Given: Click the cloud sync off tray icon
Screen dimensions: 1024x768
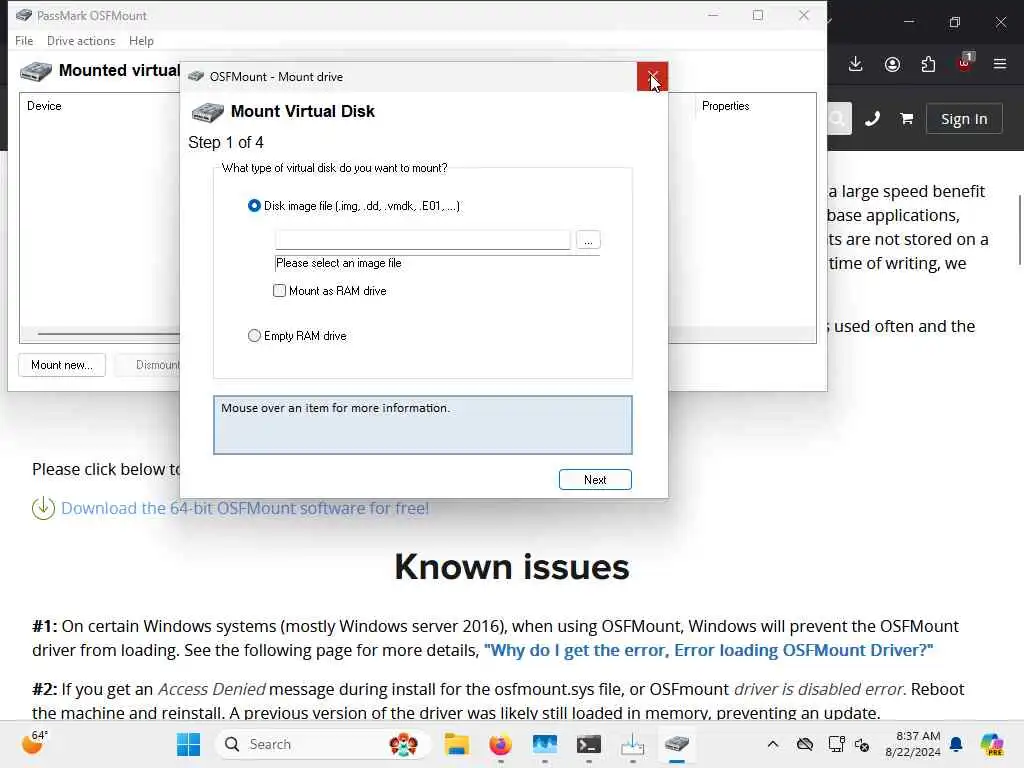Looking at the screenshot, I should point(805,744).
